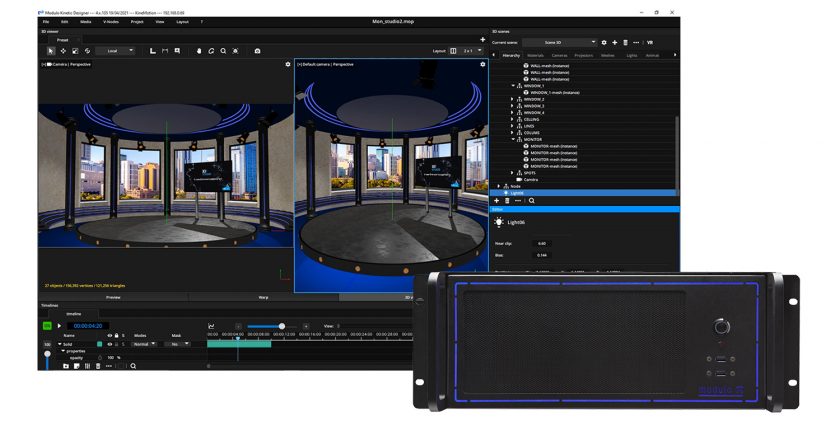Screen dimensions: 840x440
Task: Switch to the Hierarchy tab
Action: click(511, 55)
